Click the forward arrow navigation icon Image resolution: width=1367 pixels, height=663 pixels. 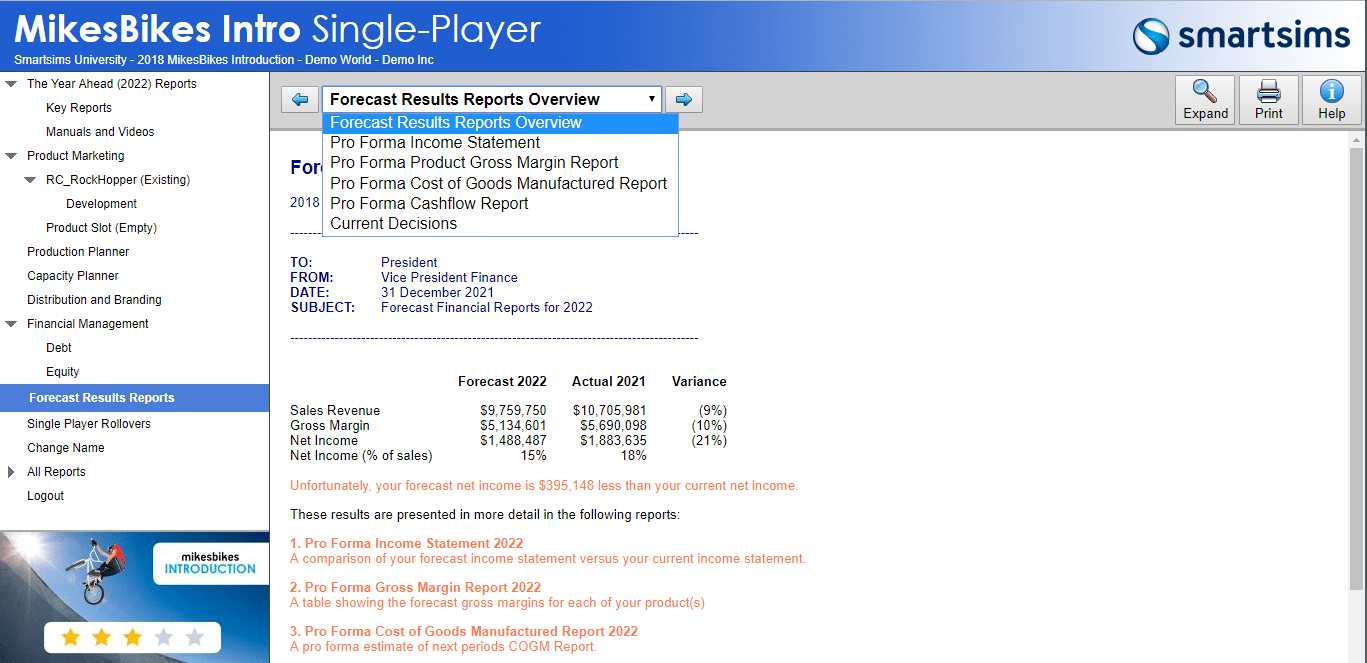click(x=684, y=100)
